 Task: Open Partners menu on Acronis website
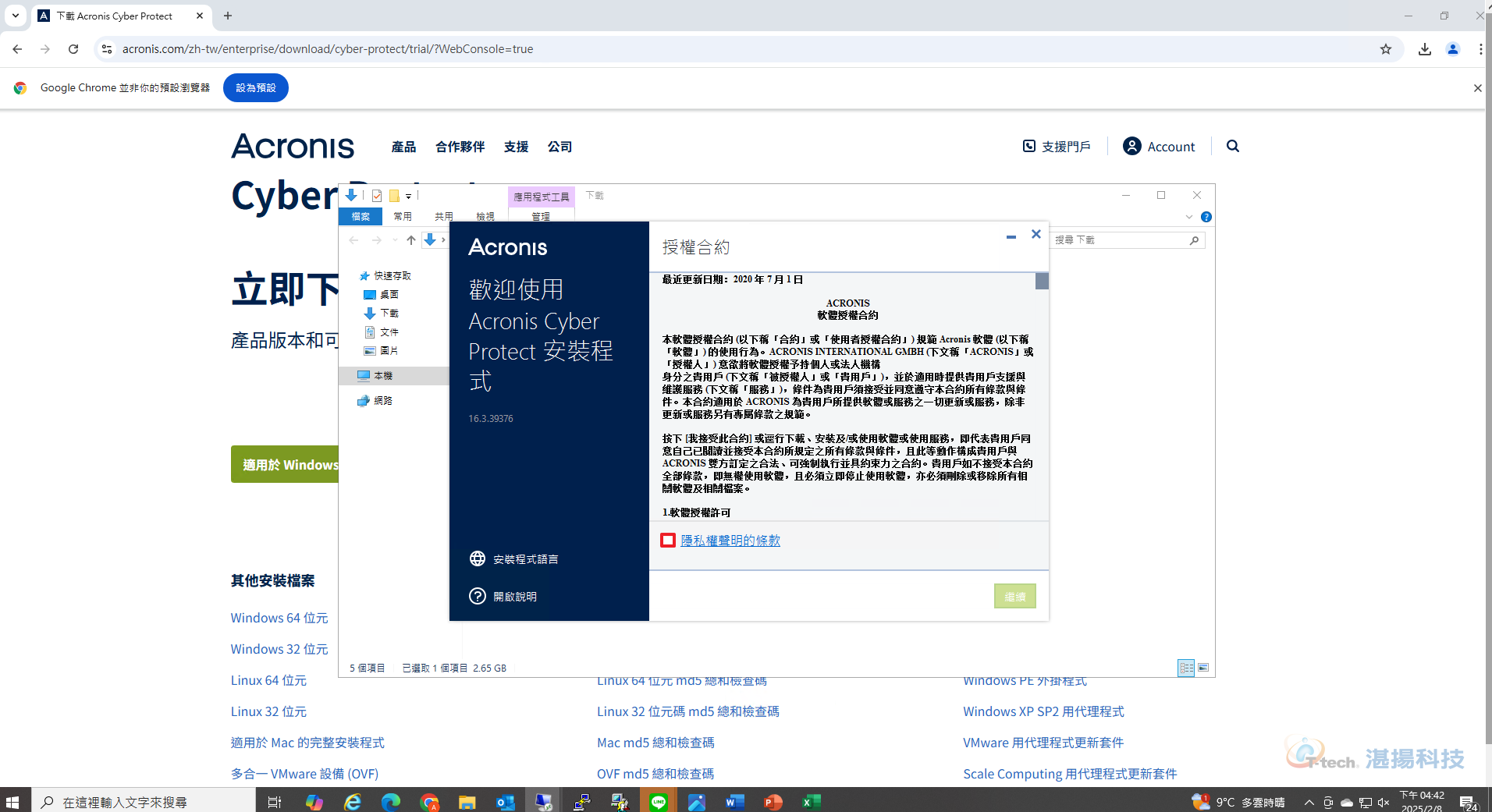[460, 147]
